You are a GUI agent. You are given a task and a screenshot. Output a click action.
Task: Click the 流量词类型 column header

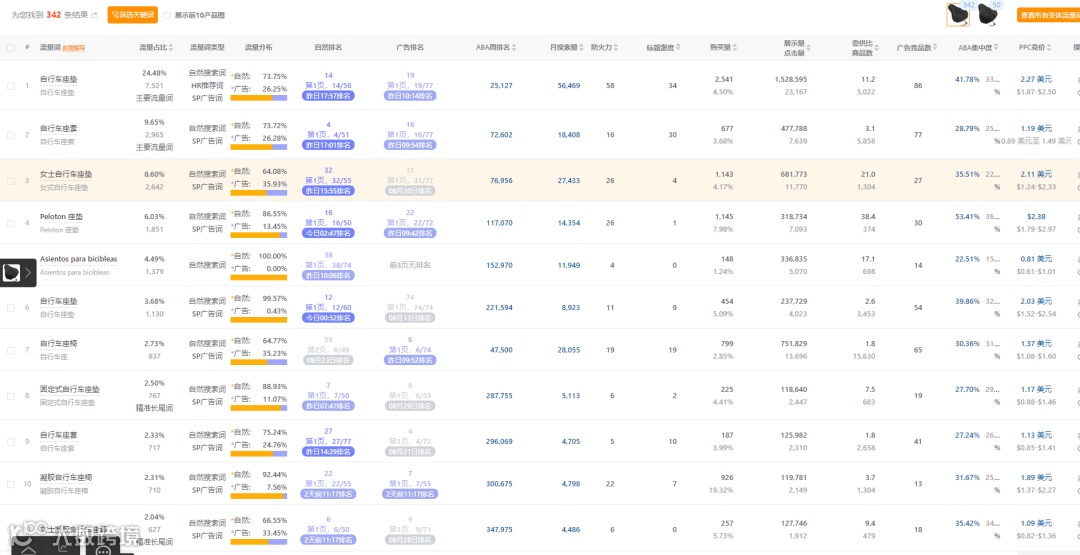(207, 48)
